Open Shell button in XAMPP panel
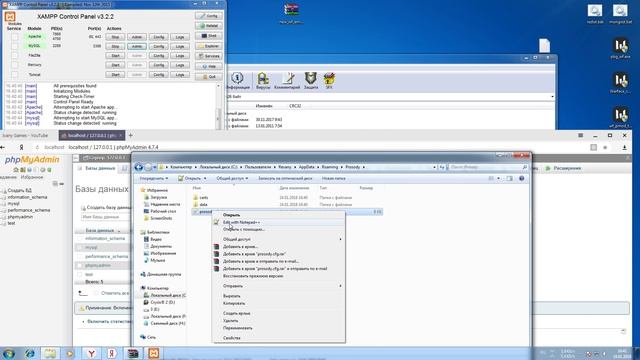 (x=209, y=36)
